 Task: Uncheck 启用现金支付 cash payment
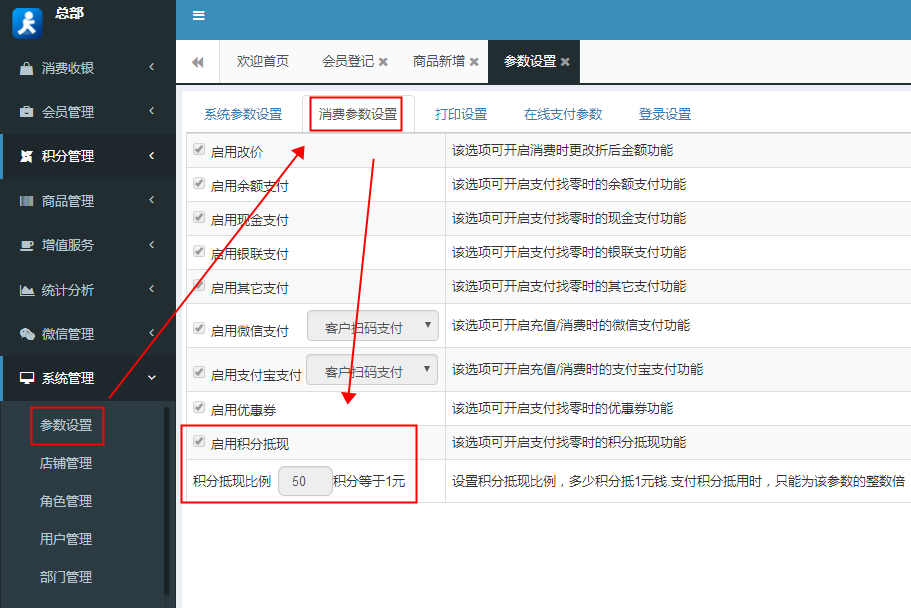point(198,218)
